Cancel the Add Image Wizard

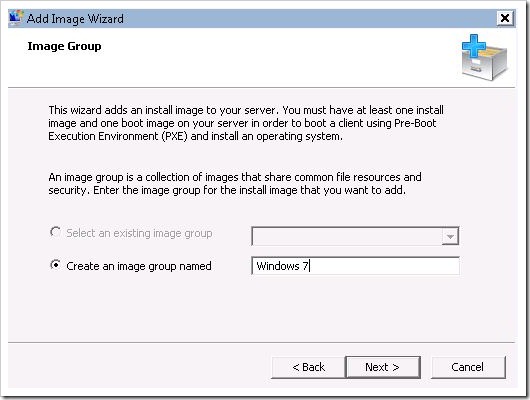tap(468, 367)
